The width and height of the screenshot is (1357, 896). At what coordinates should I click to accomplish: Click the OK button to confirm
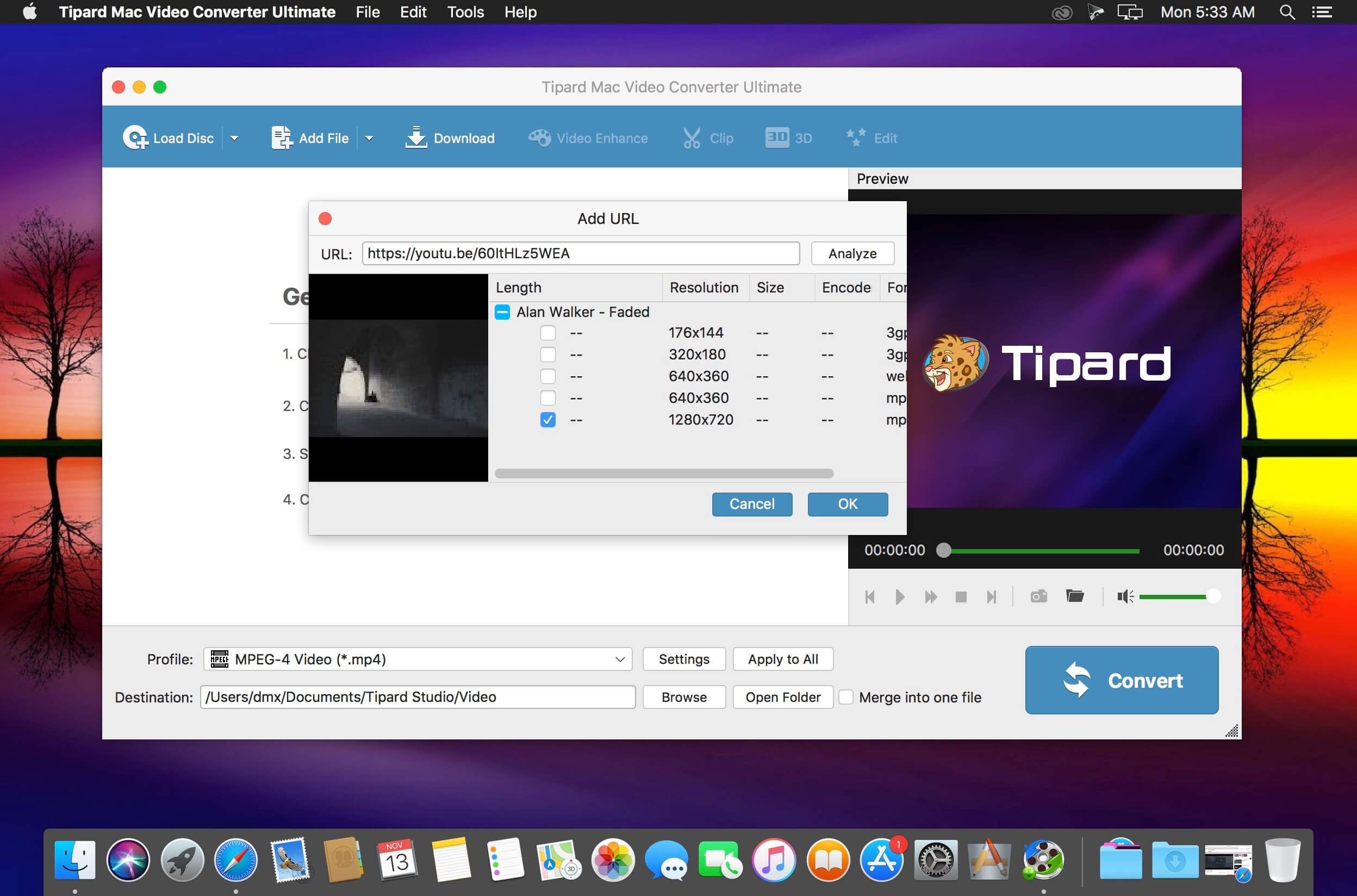pyautogui.click(x=847, y=504)
